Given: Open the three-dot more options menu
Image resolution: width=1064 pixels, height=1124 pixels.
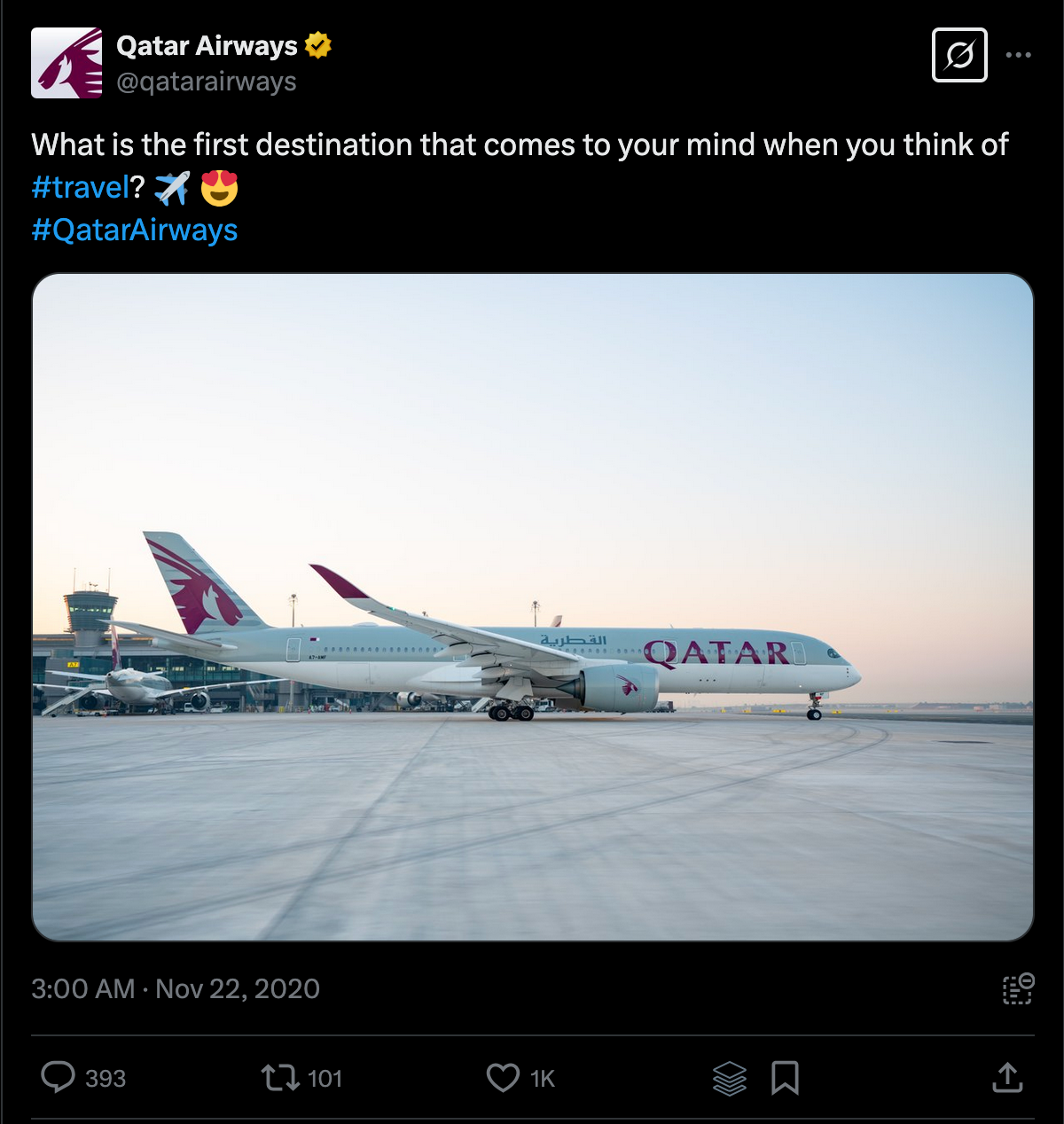Looking at the screenshot, I should pyautogui.click(x=1018, y=55).
